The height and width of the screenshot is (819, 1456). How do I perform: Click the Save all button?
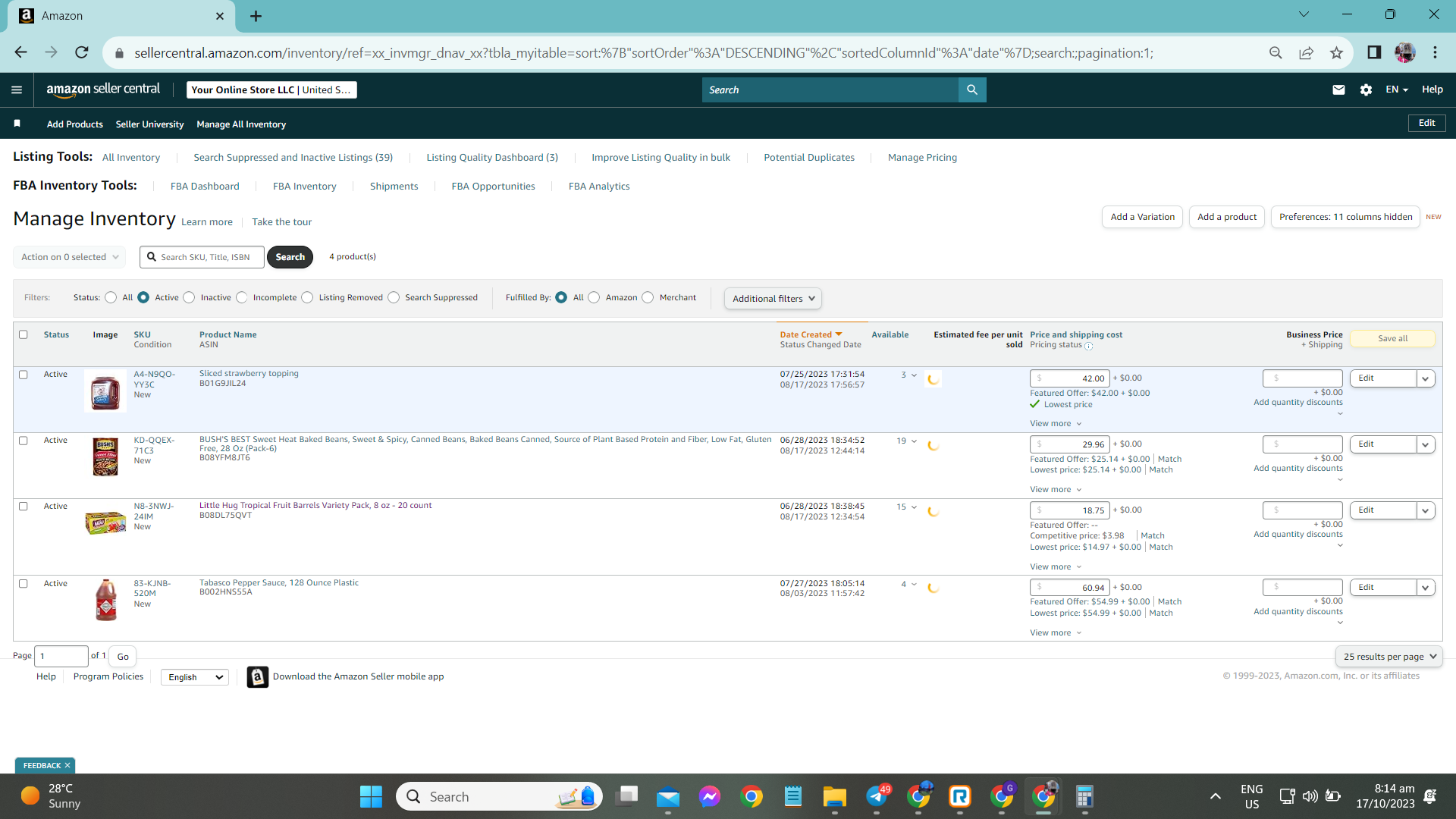pos(1392,339)
